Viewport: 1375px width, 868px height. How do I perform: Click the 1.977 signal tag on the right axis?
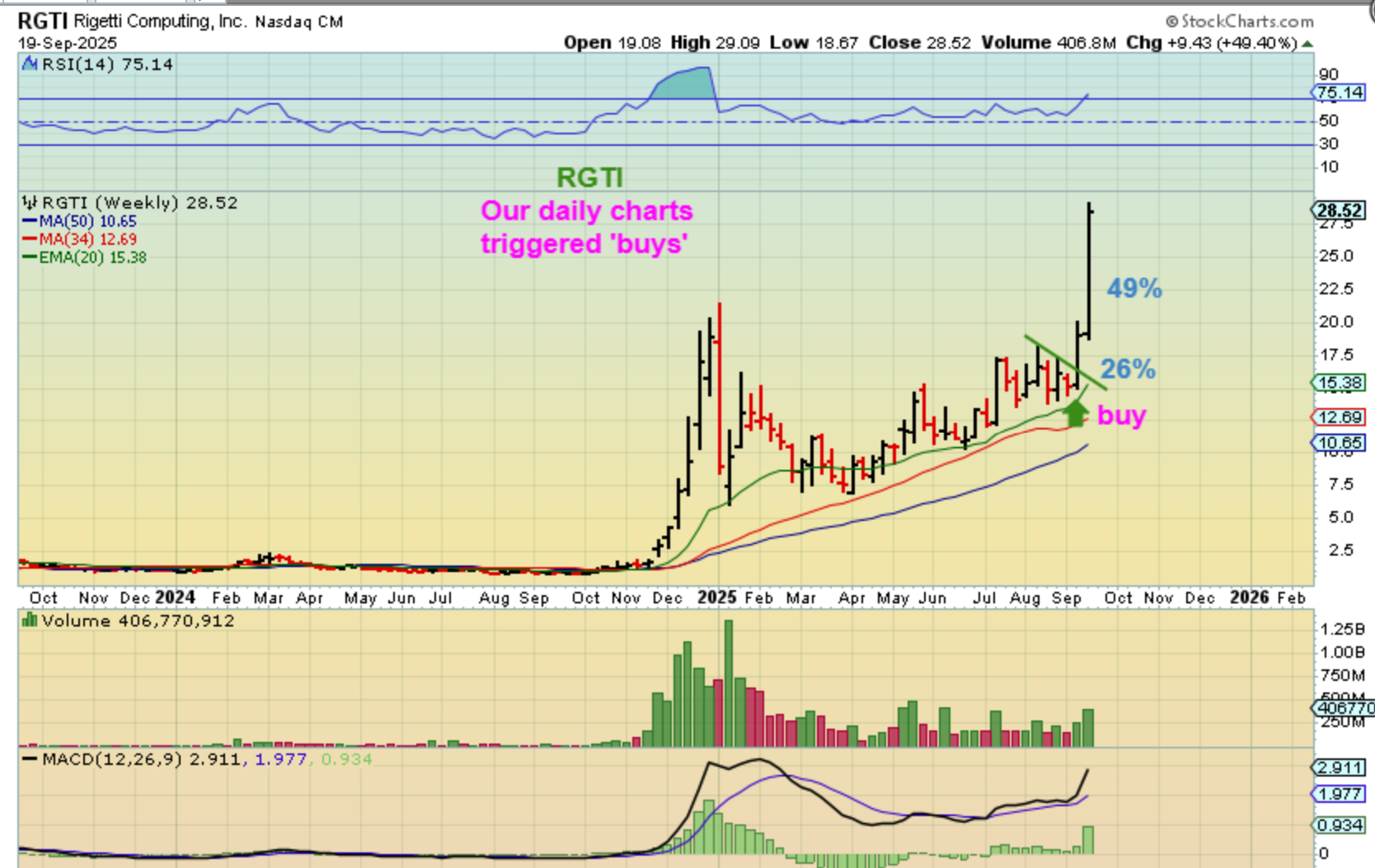pyautogui.click(x=1339, y=794)
